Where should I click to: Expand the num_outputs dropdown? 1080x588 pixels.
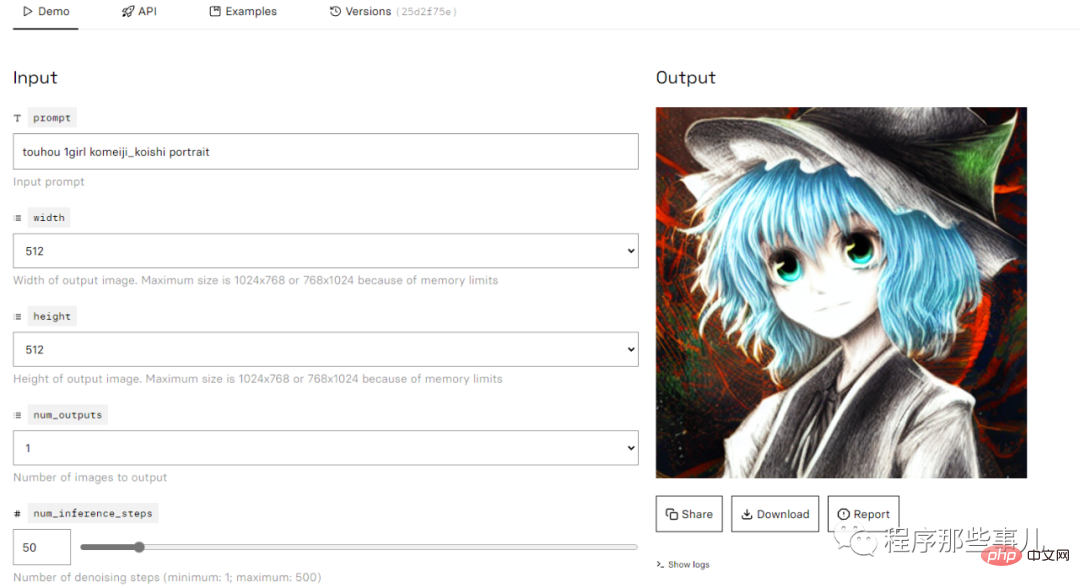click(x=326, y=448)
